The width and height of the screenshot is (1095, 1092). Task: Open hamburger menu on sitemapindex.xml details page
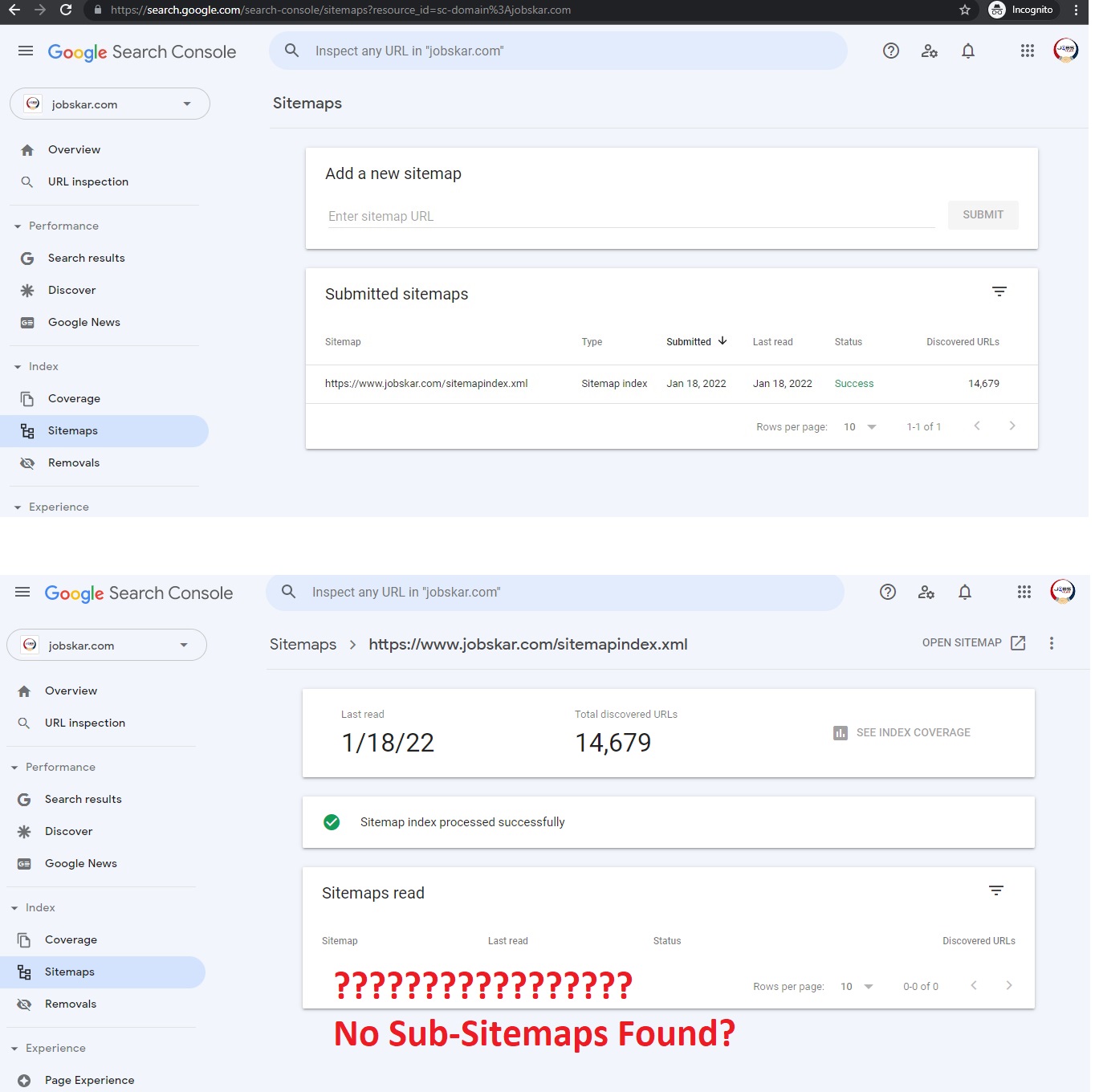(x=22, y=592)
